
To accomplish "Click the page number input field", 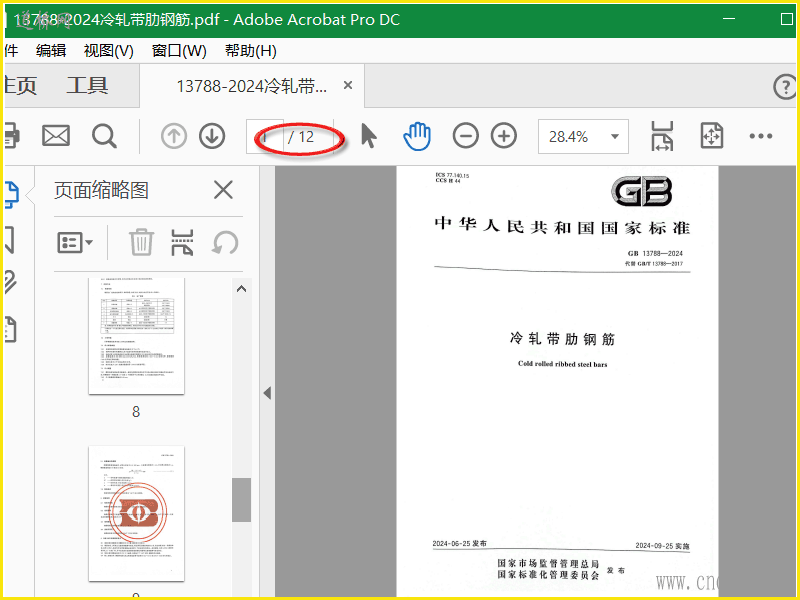I will coord(265,137).
